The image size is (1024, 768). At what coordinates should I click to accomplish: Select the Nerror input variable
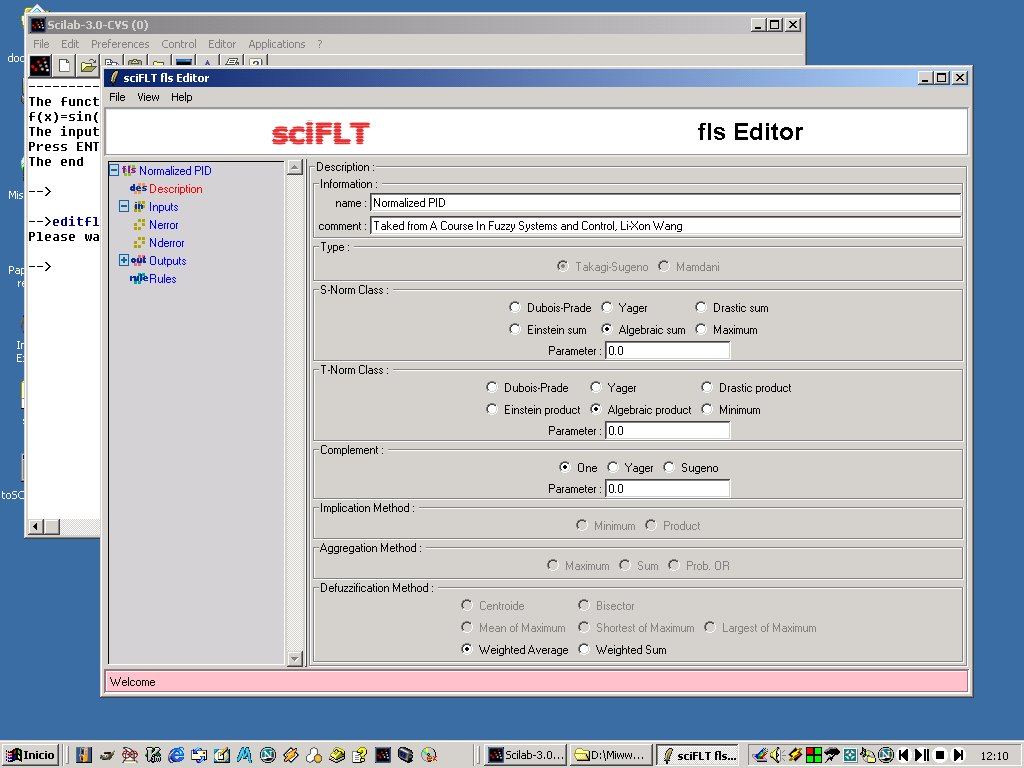point(163,225)
